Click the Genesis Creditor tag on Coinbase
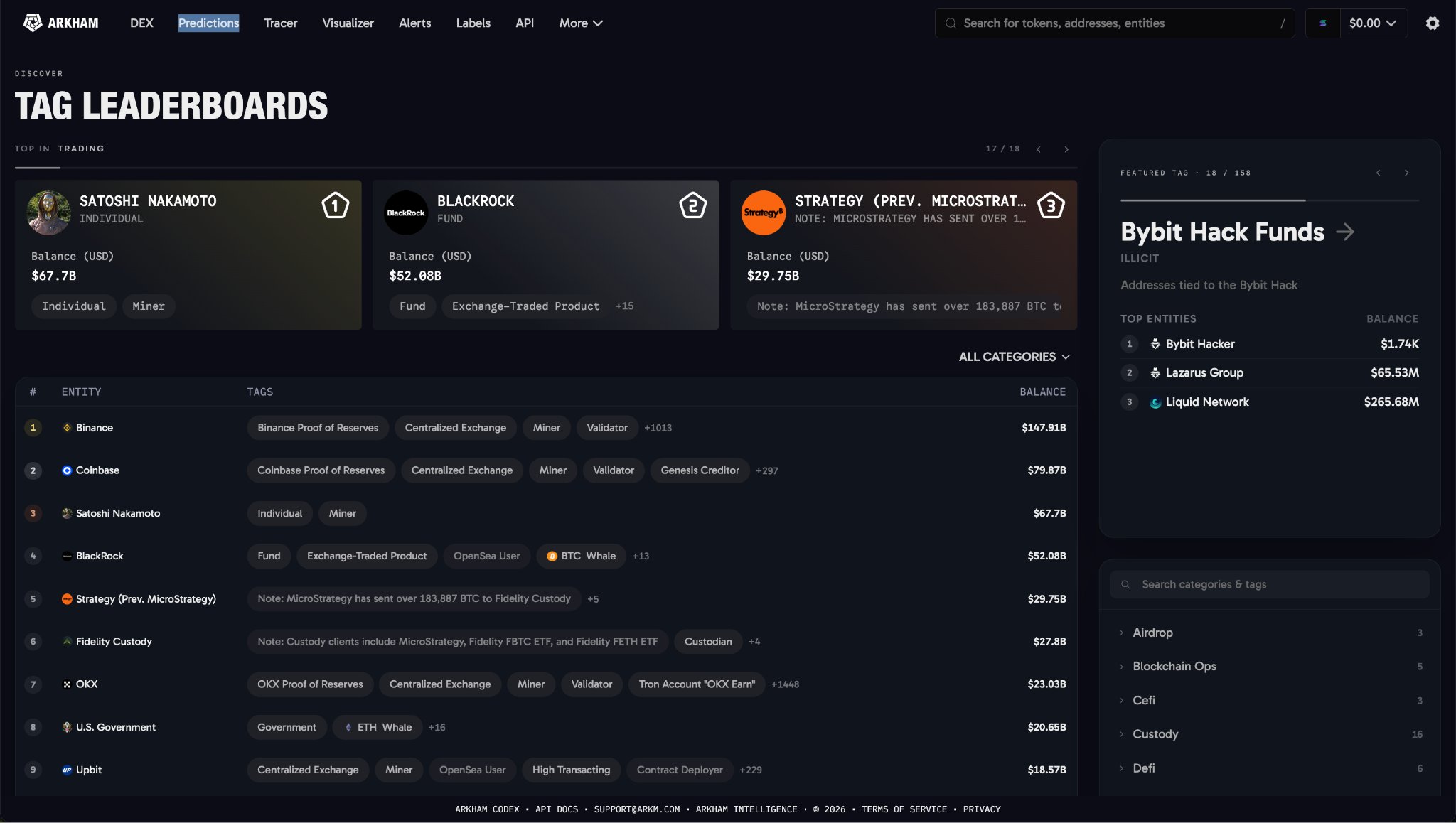The height and width of the screenshot is (823, 1456). (700, 470)
